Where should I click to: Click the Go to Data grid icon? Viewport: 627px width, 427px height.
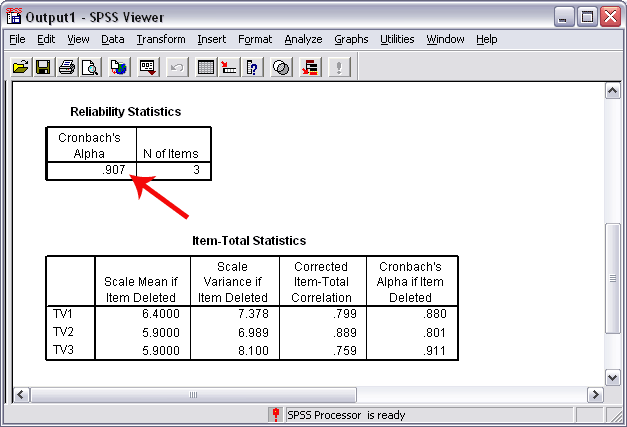click(x=206, y=67)
